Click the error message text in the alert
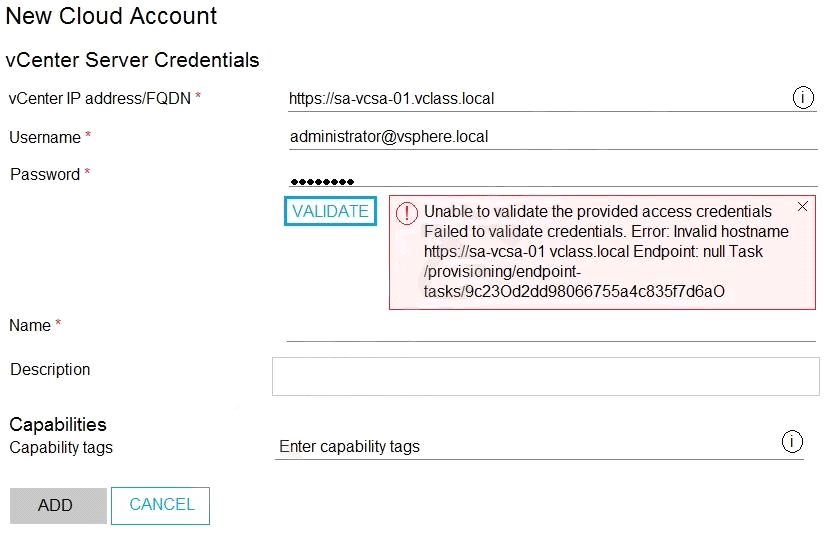 tap(600, 251)
